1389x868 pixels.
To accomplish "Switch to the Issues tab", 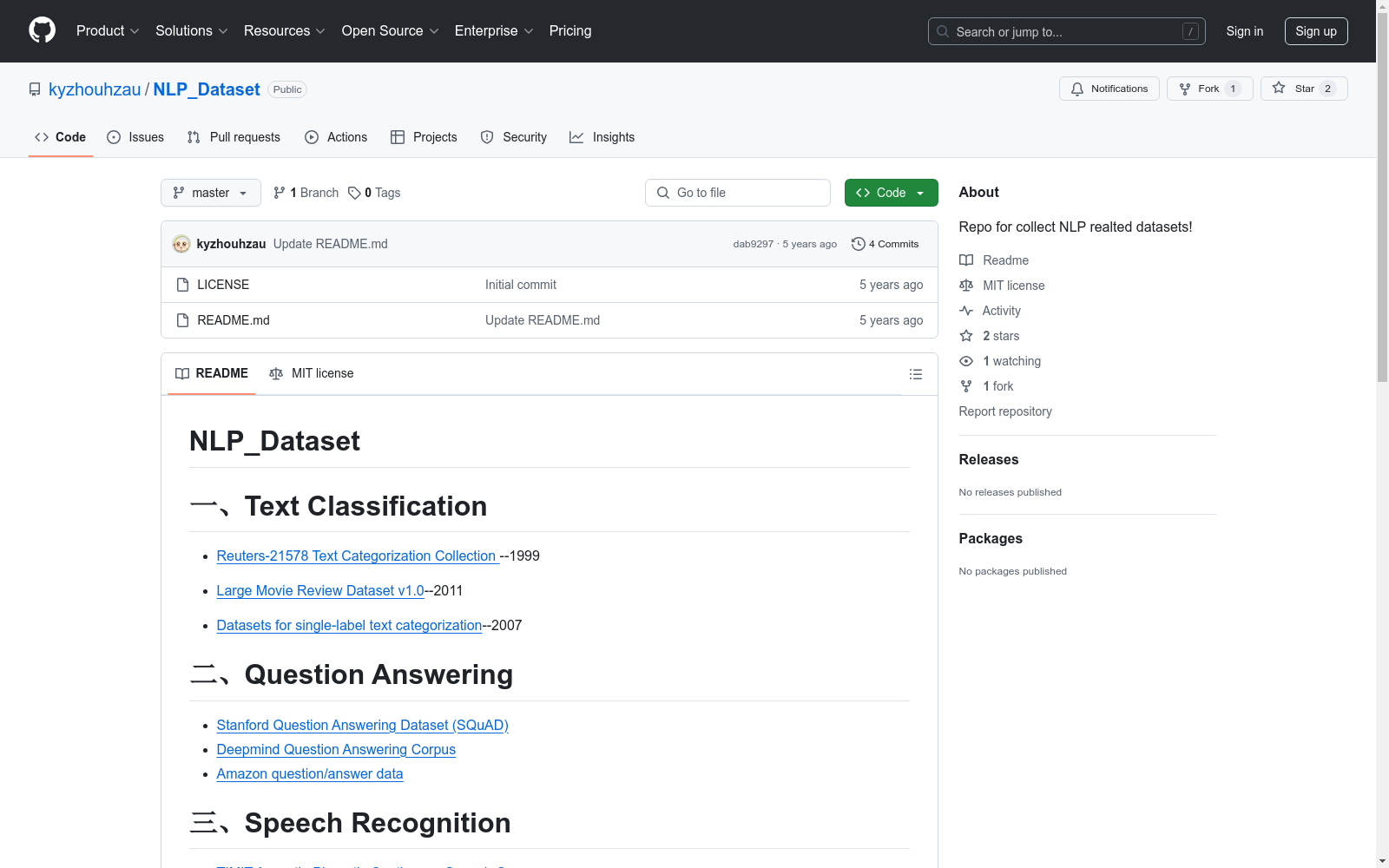I will [x=135, y=137].
